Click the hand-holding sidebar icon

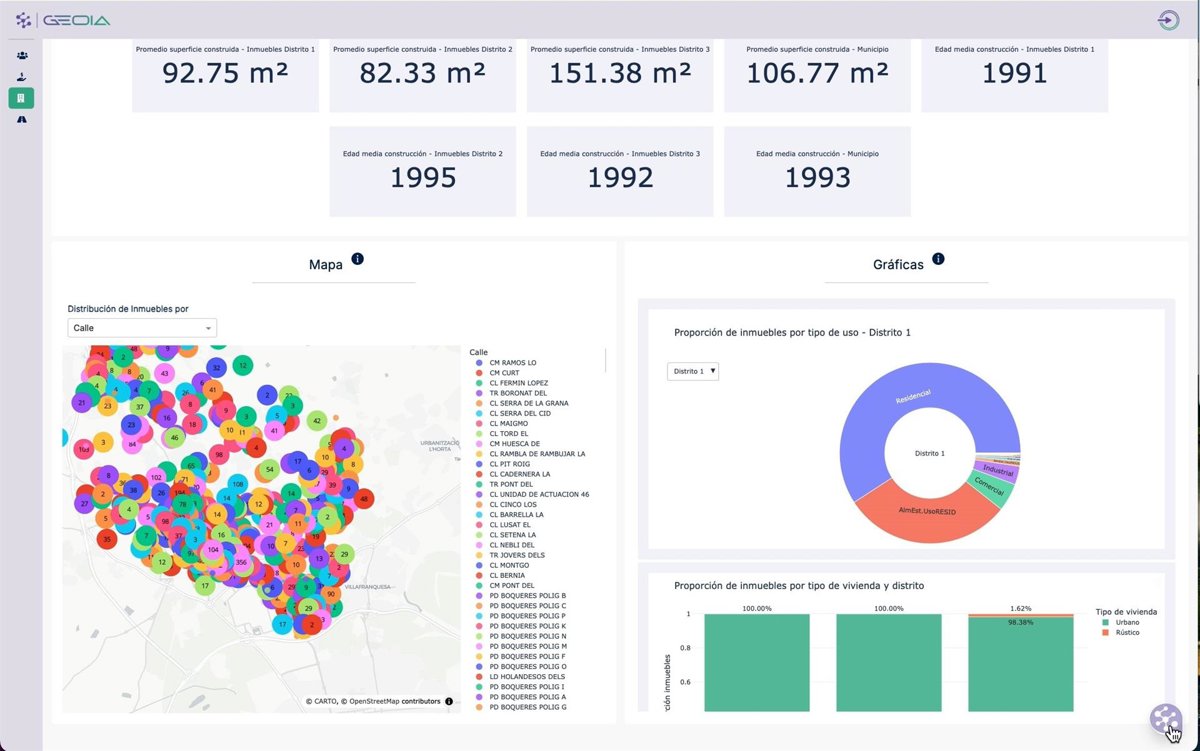pos(22,77)
